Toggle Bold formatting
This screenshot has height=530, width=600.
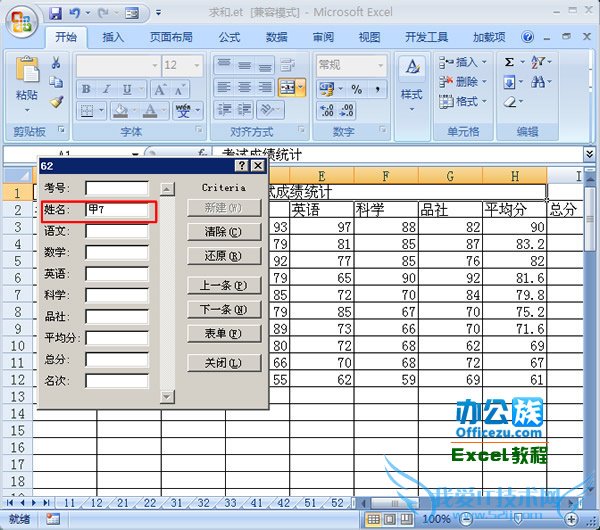point(86,89)
